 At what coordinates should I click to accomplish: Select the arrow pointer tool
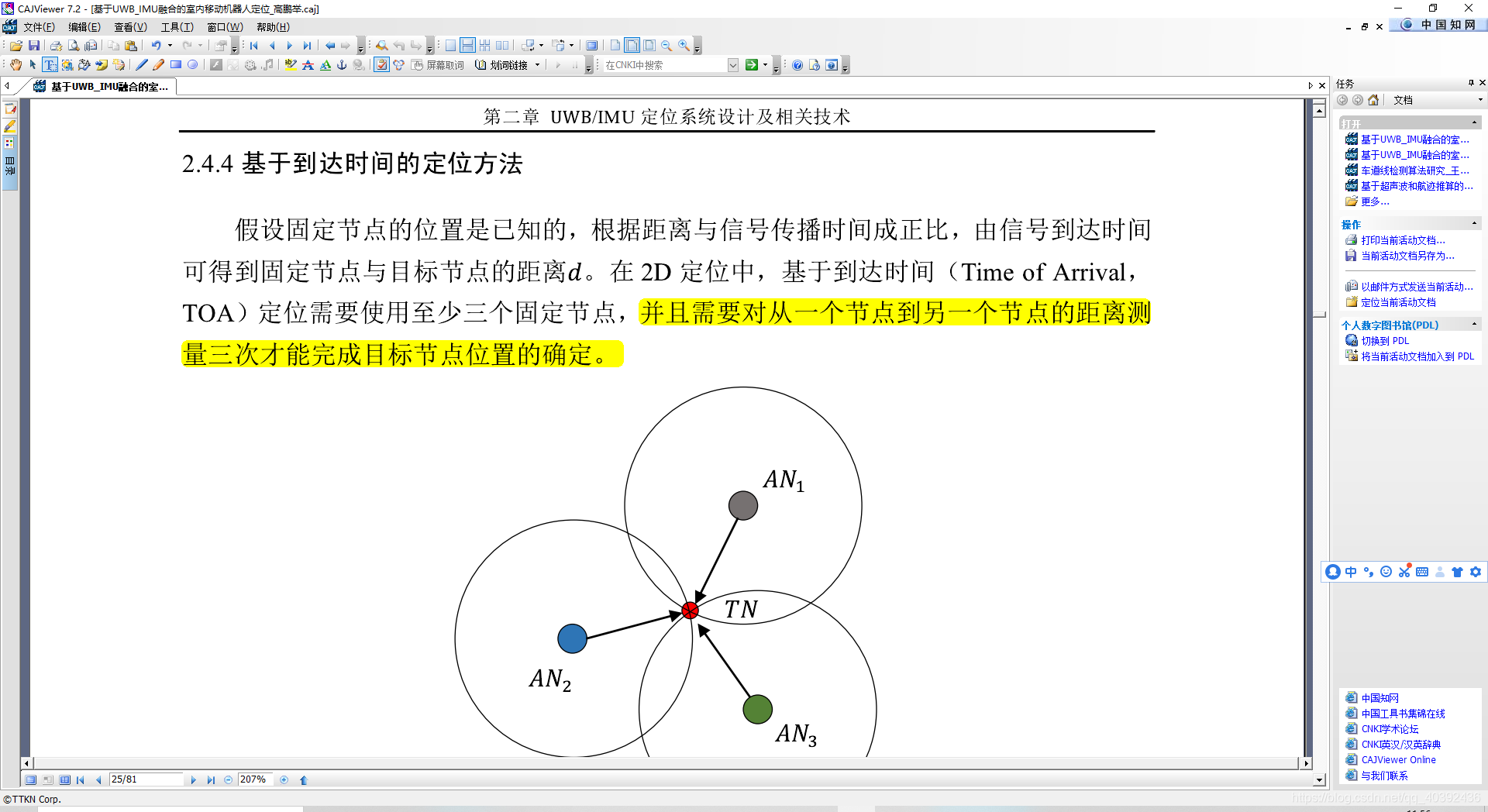(33, 65)
